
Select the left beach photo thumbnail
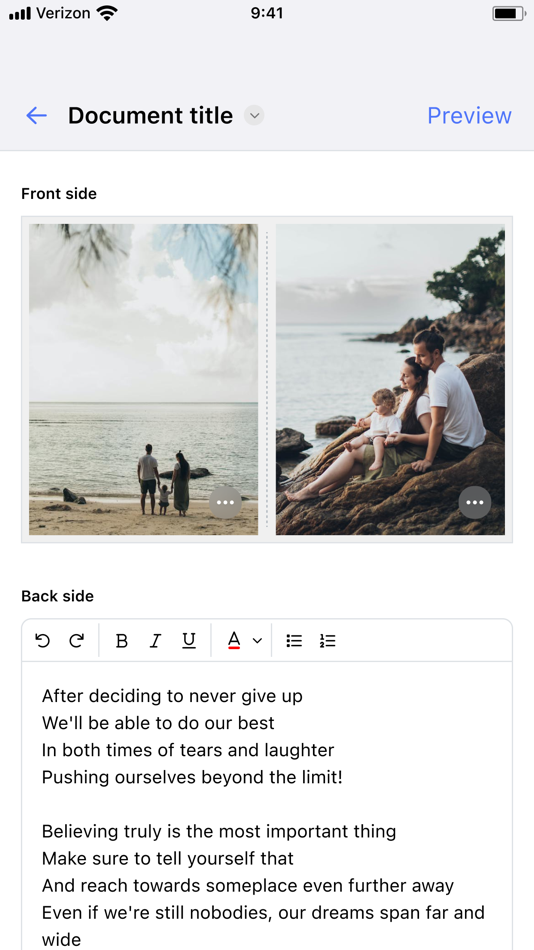(144, 379)
